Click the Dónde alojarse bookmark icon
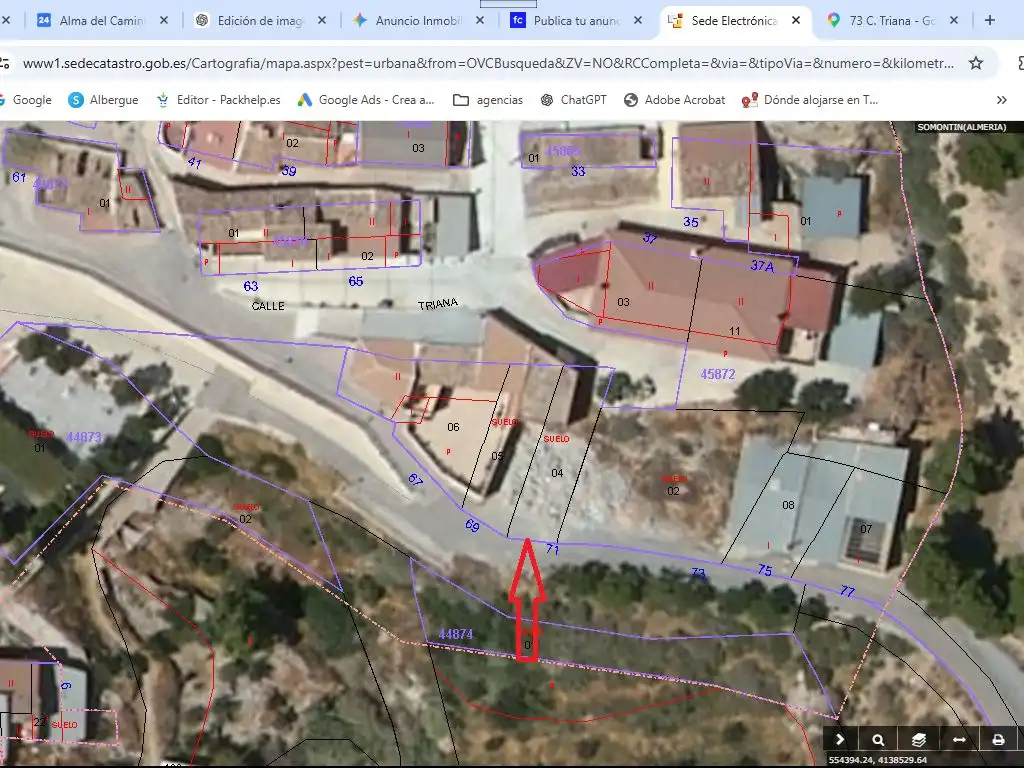This screenshot has width=1024, height=768. pos(750,100)
